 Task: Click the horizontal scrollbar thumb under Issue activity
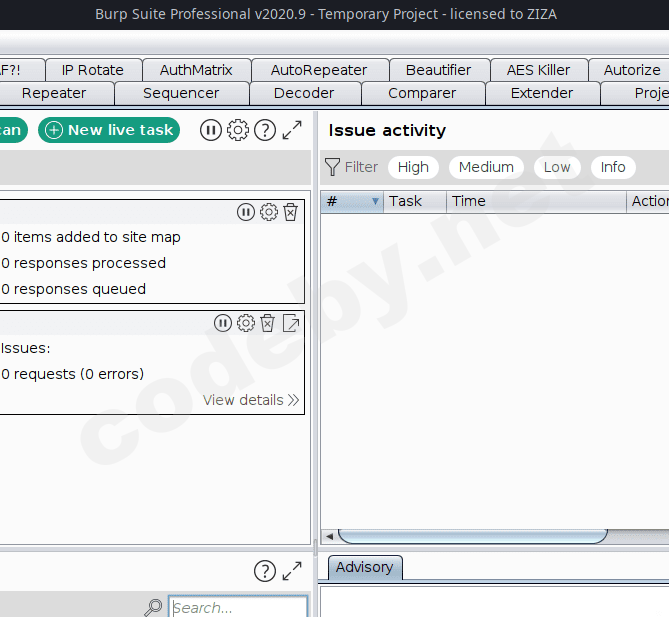tap(473, 536)
